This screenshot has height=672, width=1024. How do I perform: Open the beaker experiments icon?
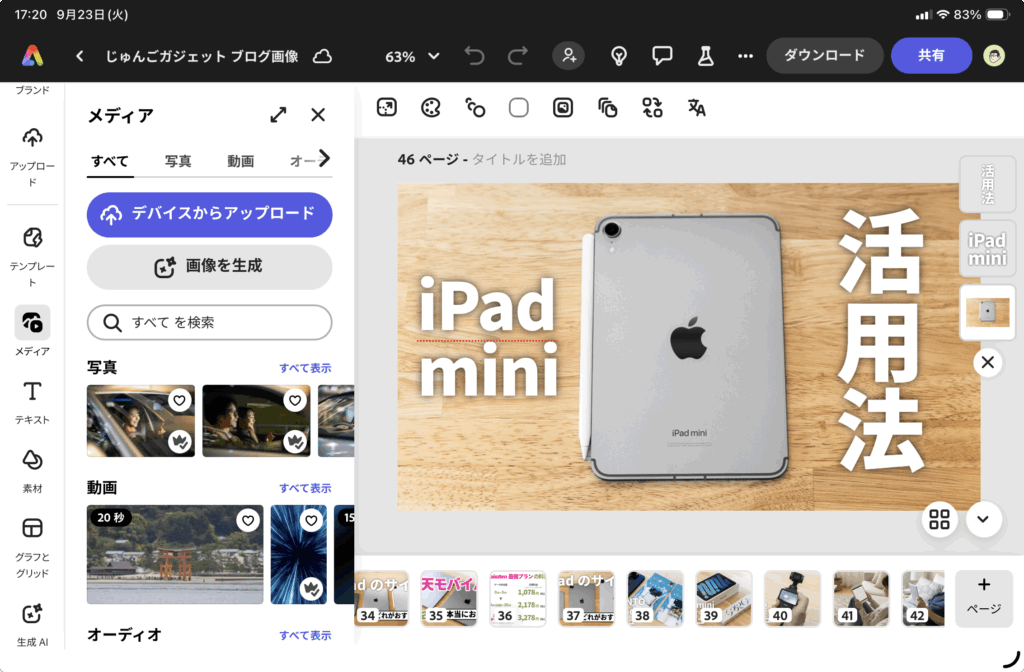(x=705, y=56)
